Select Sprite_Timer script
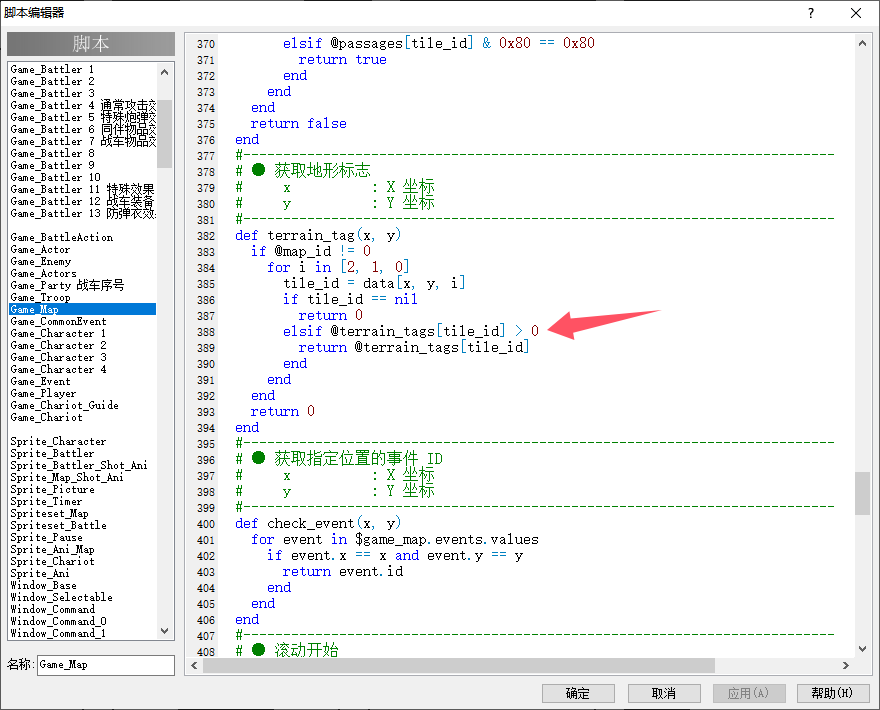 (46, 501)
